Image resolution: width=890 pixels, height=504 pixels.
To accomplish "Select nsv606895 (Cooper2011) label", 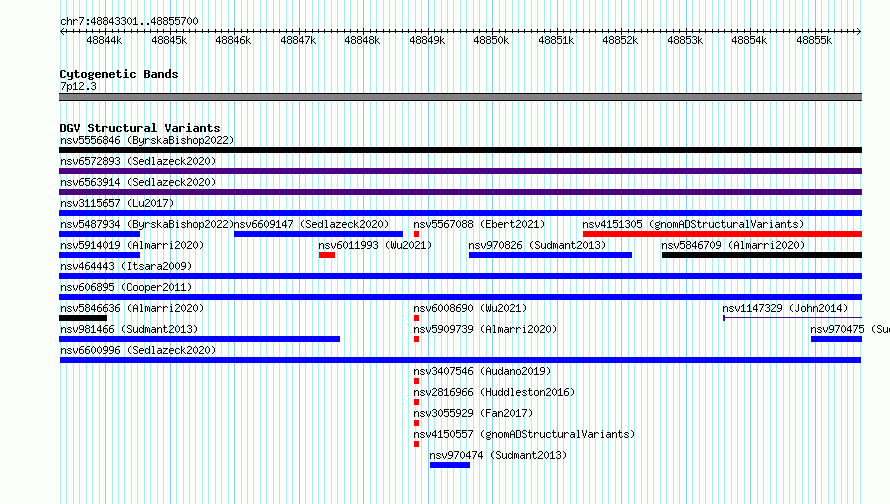I will point(126,287).
